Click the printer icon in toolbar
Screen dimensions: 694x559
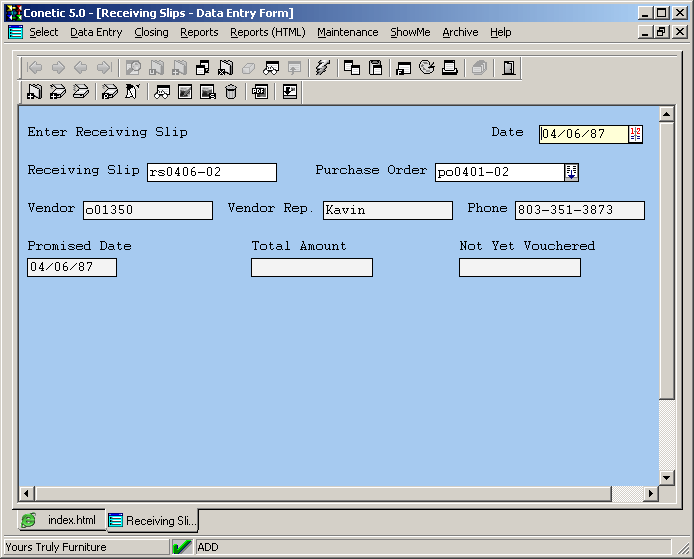click(x=450, y=68)
